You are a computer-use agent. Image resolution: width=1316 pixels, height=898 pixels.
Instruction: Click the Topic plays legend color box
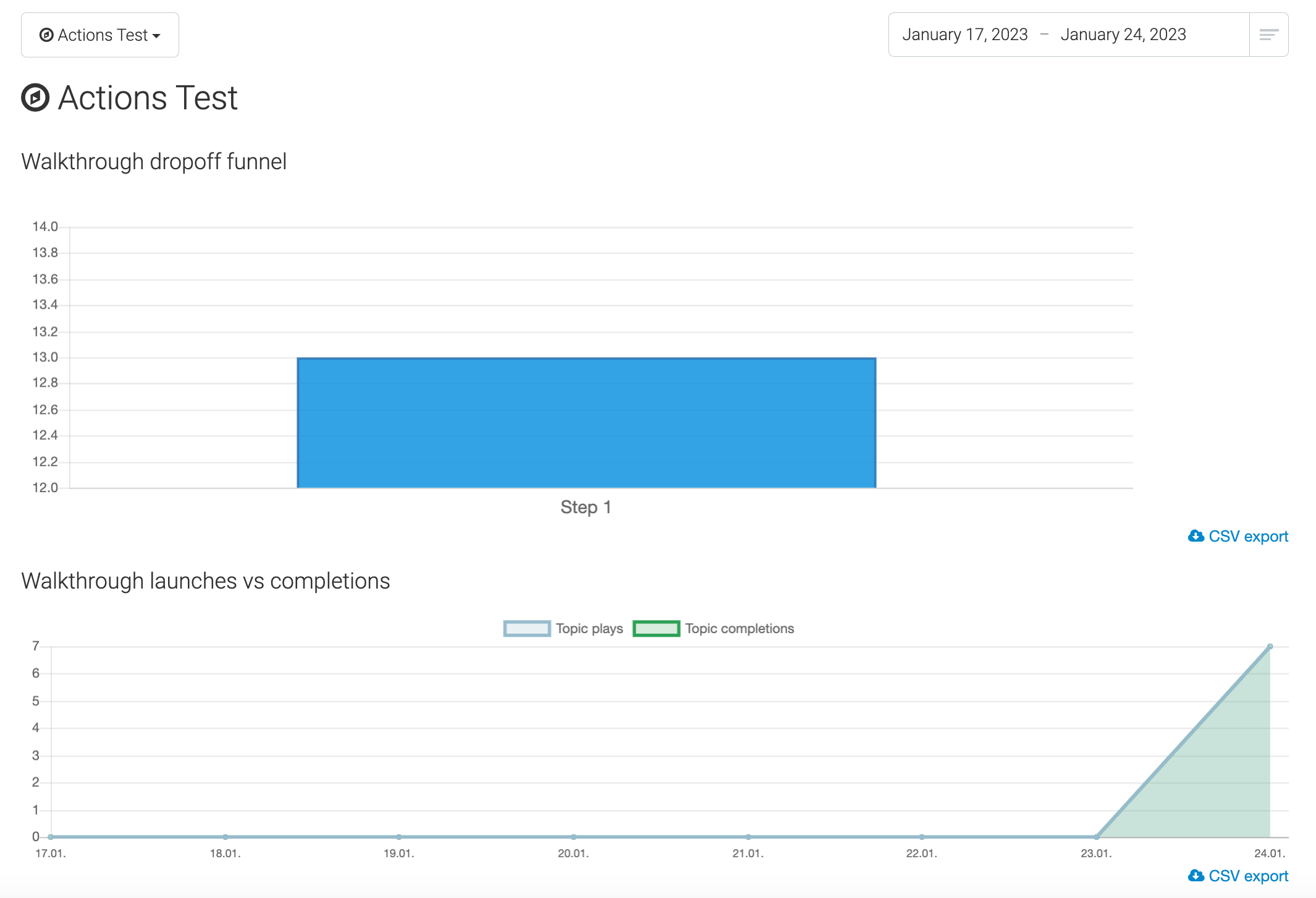point(526,629)
